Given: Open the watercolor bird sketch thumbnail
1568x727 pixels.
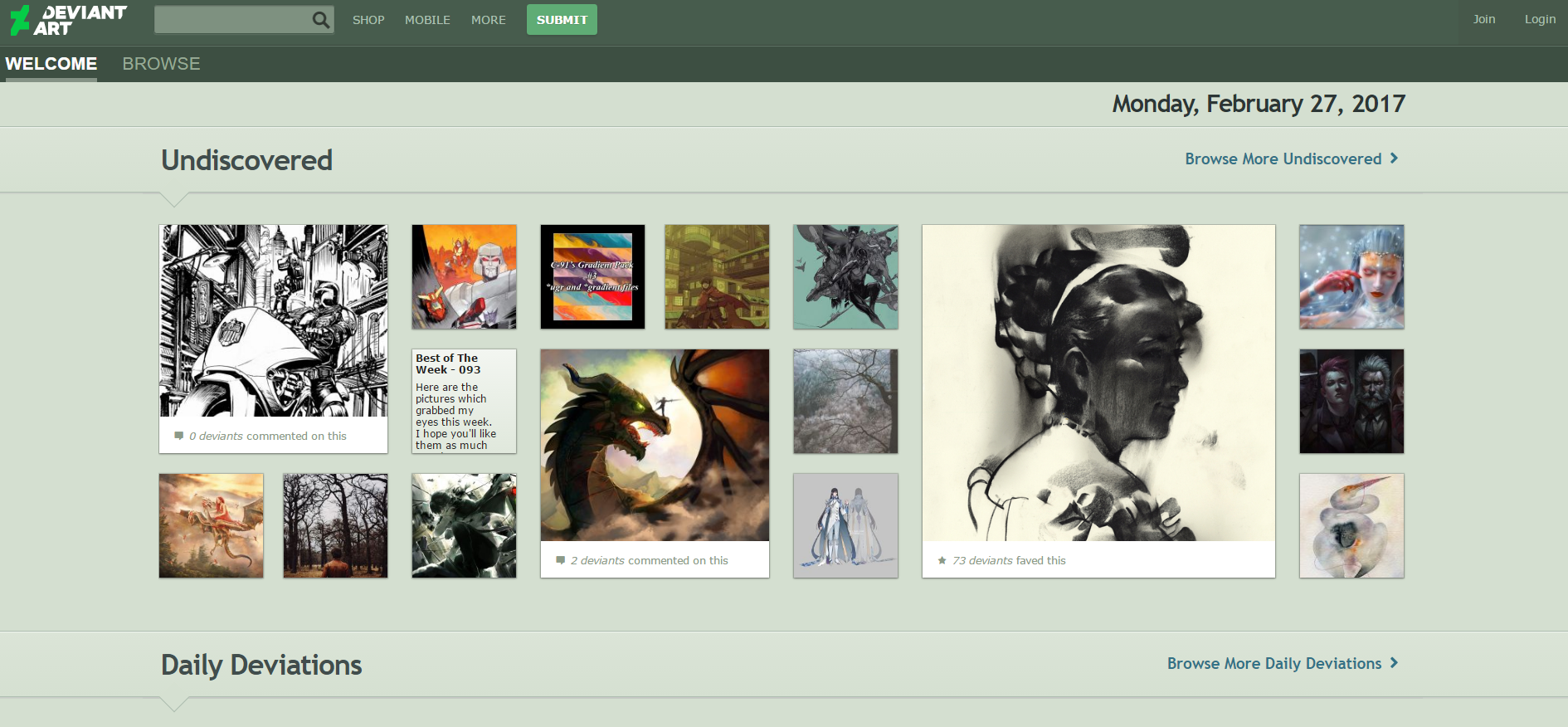Looking at the screenshot, I should [x=1351, y=525].
